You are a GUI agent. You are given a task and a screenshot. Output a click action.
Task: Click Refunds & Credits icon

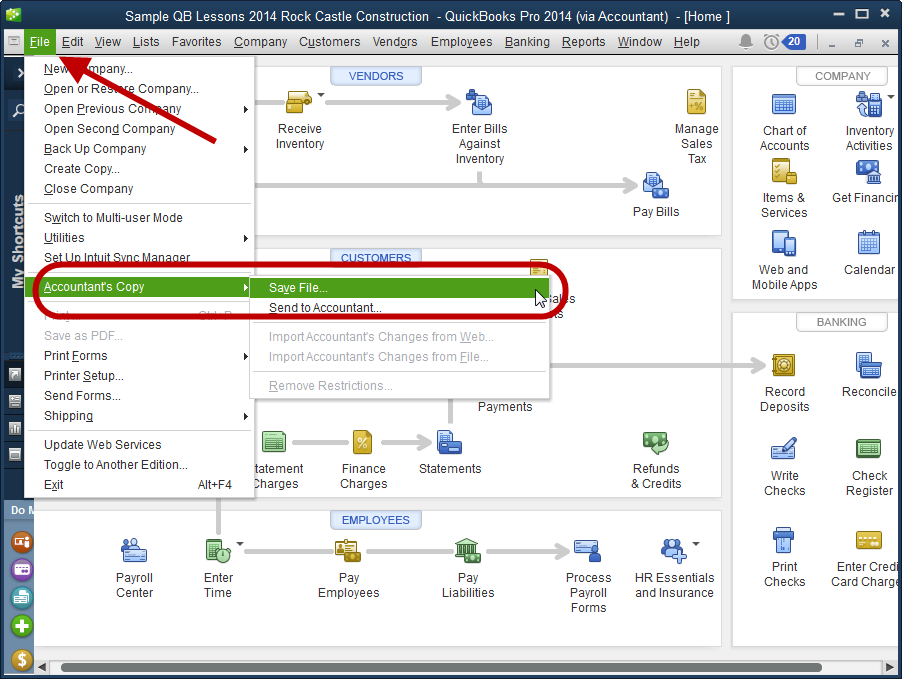[655, 443]
